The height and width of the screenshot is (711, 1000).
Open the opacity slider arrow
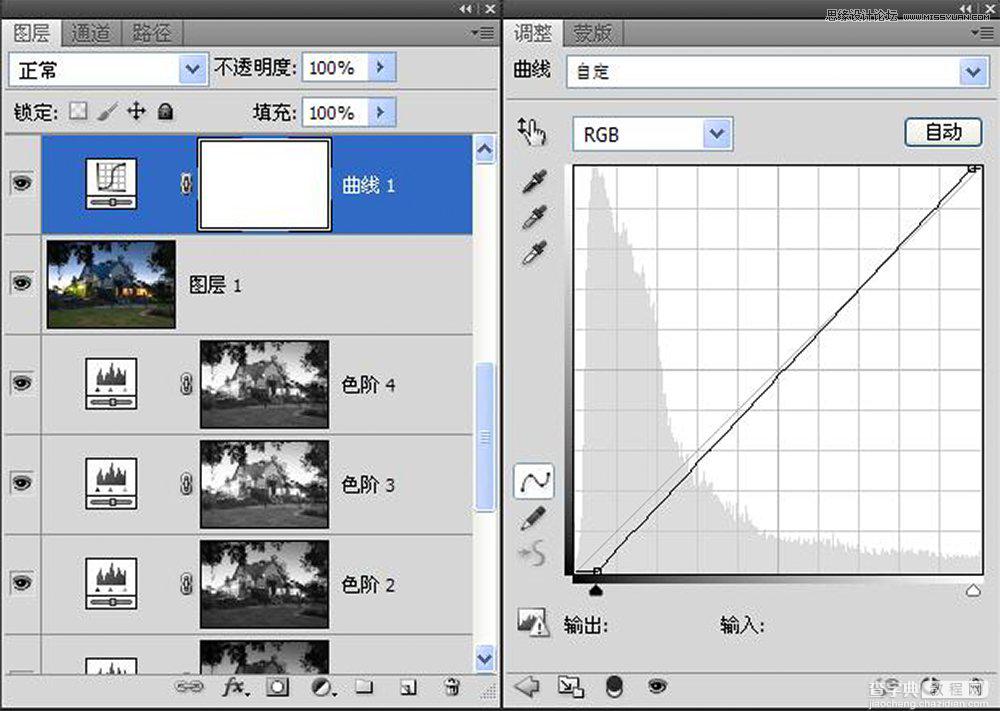(381, 67)
